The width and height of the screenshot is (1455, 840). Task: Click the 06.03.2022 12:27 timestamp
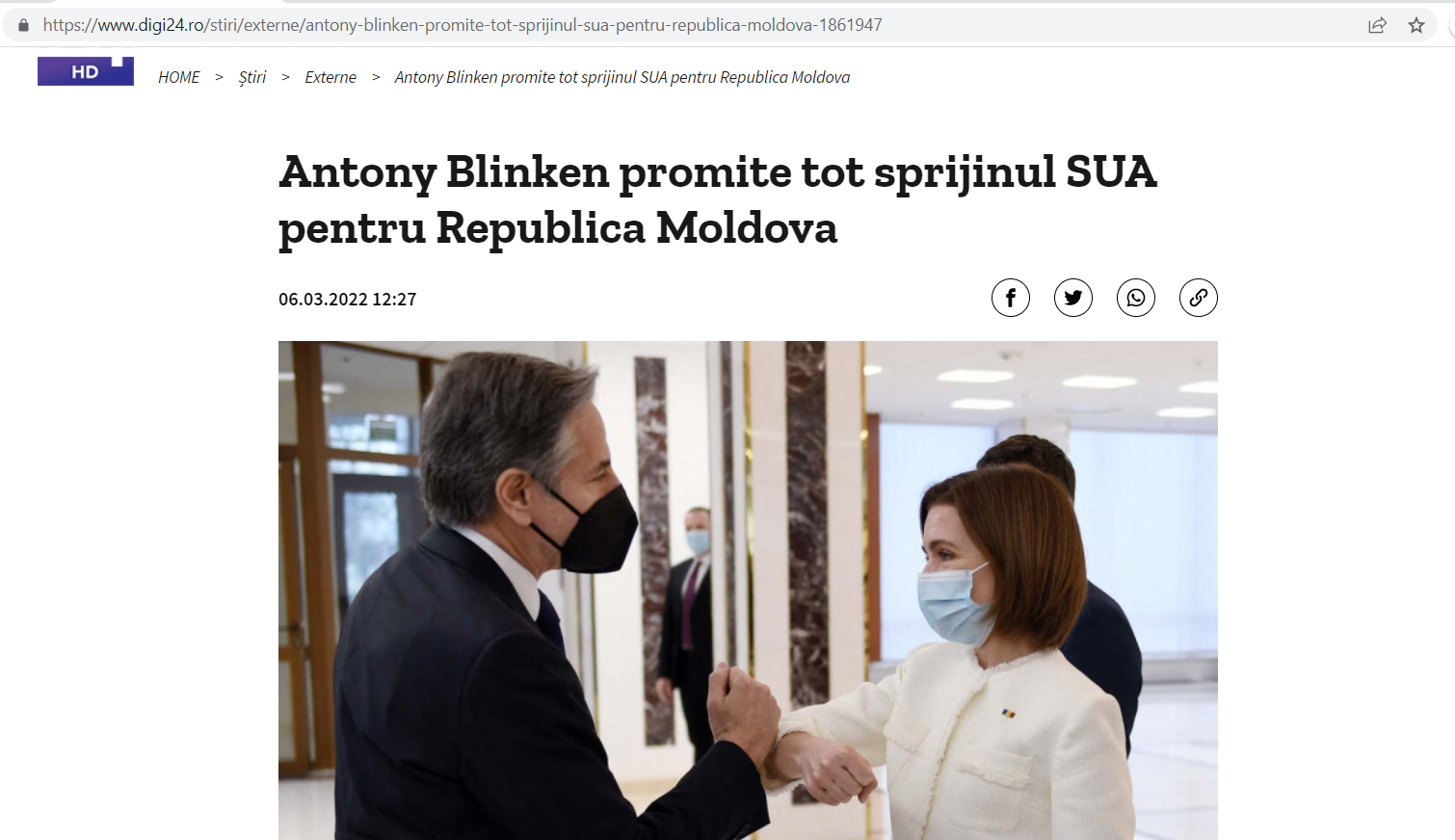pos(348,300)
